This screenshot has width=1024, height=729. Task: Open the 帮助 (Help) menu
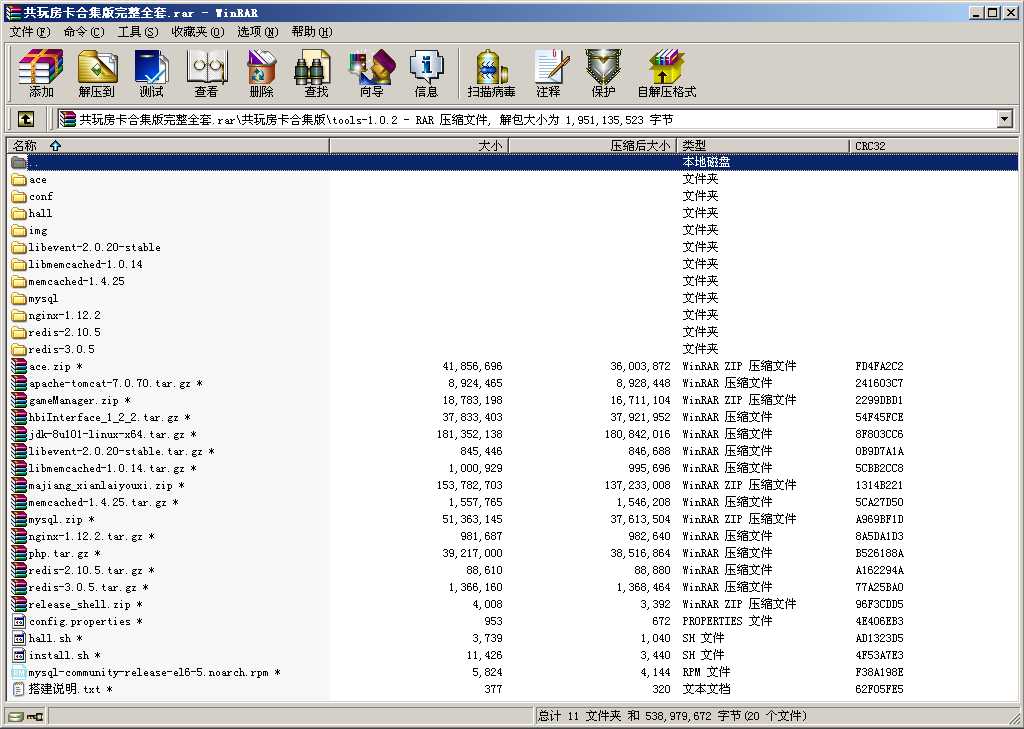click(x=312, y=32)
